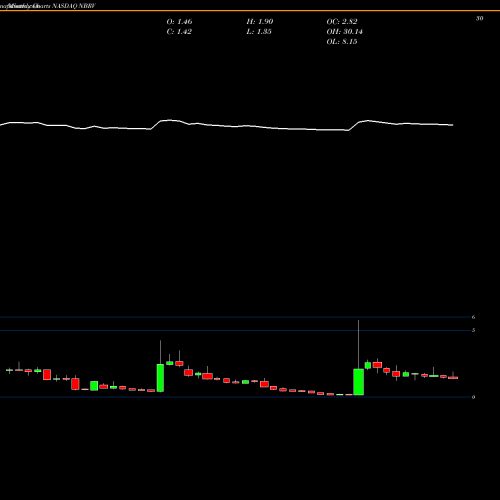Select the low value 'L: 1.35'
The width and height of the screenshot is (500, 500).
point(259,32)
